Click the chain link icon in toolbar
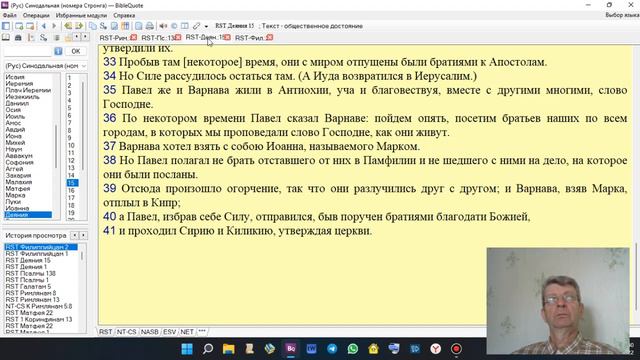The width and height of the screenshot is (640, 360). click(x=196, y=26)
